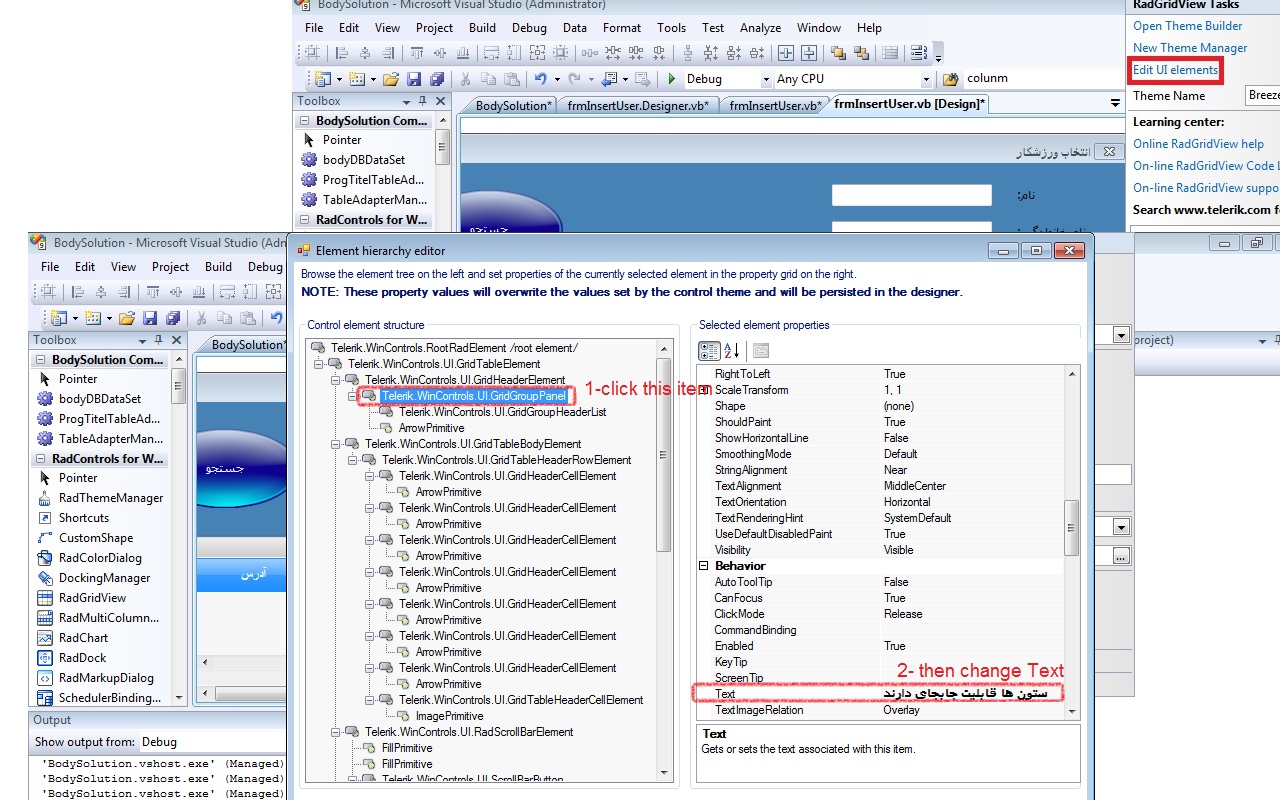Open the active files dropdown beside document tabs
Viewport: 1280px width, 800px height.
[x=1115, y=104]
